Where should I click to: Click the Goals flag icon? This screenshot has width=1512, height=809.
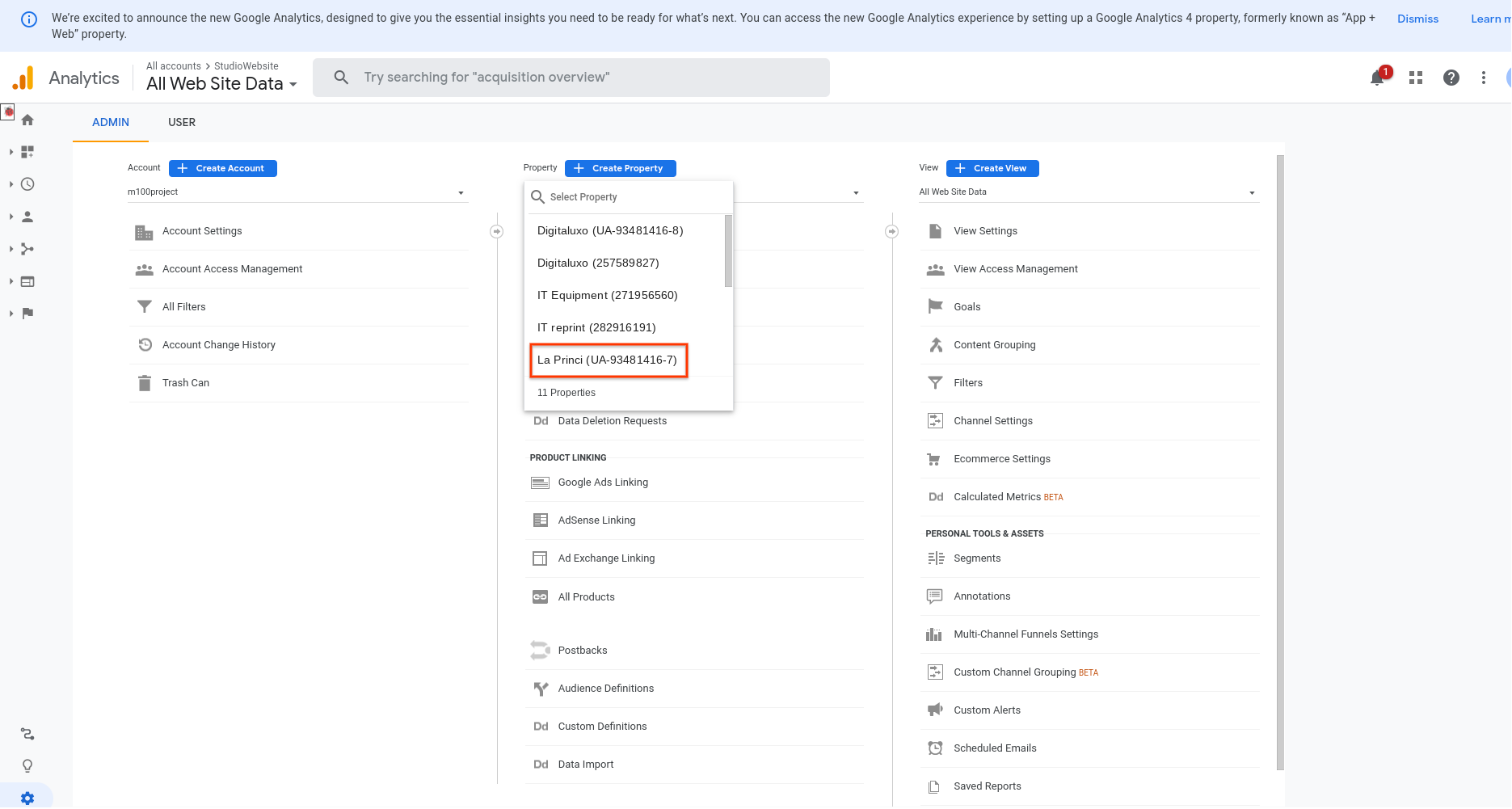(x=935, y=307)
